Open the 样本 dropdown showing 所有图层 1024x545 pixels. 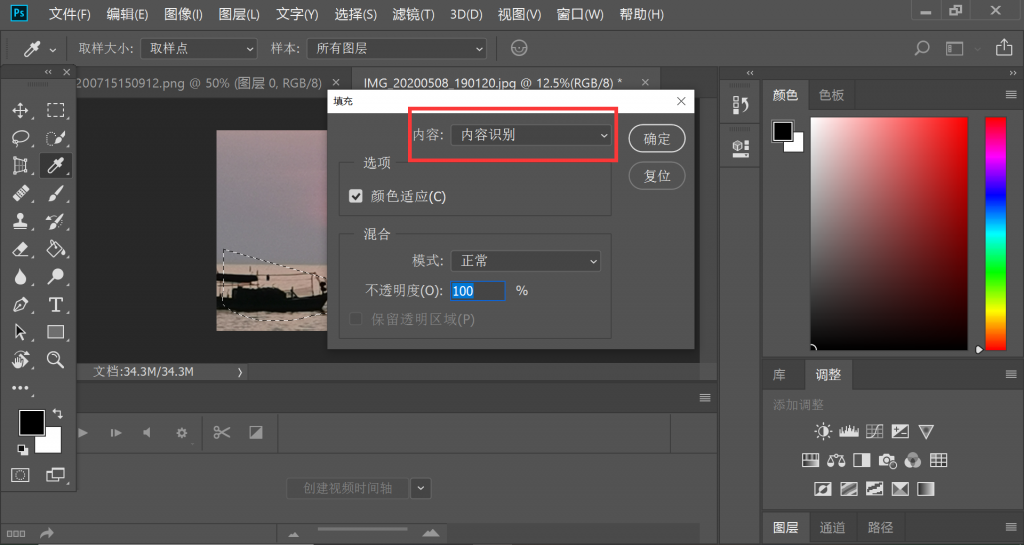pos(397,48)
